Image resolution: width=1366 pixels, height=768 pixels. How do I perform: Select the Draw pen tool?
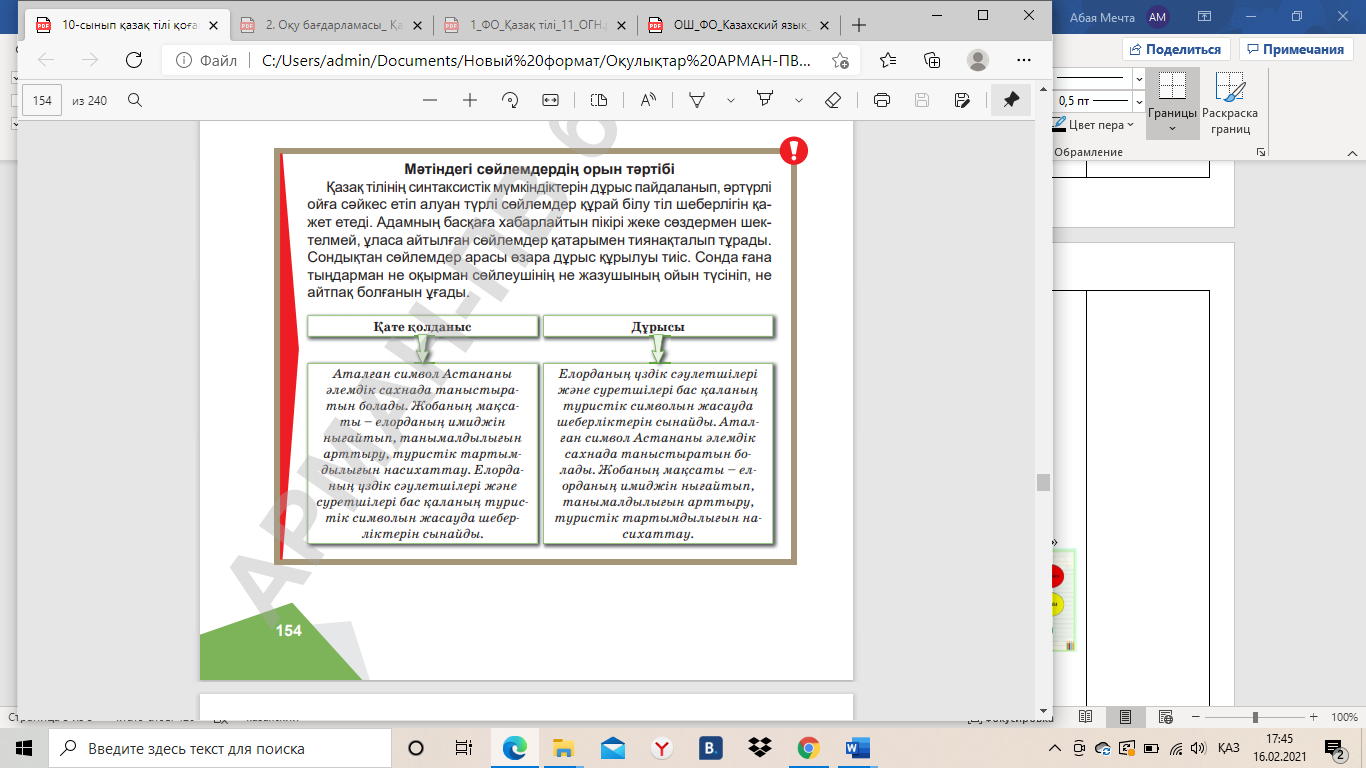(x=697, y=100)
